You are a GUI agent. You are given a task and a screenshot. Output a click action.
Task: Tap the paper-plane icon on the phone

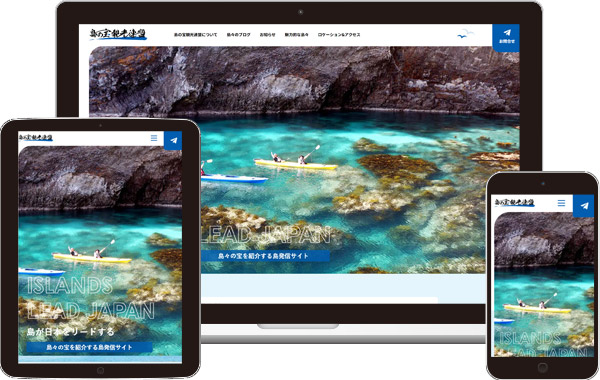click(x=584, y=206)
